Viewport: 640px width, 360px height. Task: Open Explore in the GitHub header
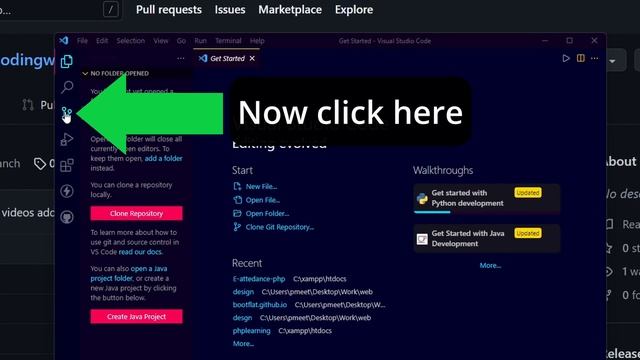[x=354, y=9]
